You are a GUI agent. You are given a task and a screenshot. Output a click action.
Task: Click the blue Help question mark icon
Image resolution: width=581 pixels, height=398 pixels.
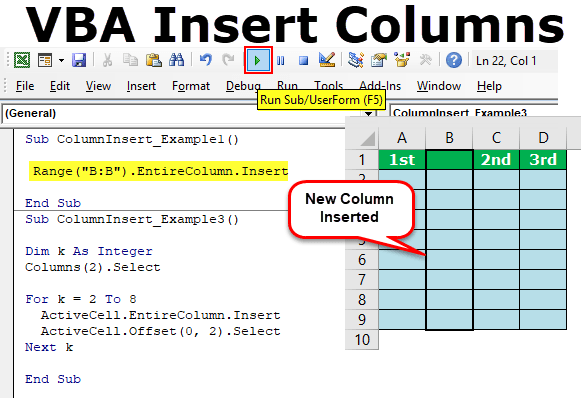coord(454,60)
